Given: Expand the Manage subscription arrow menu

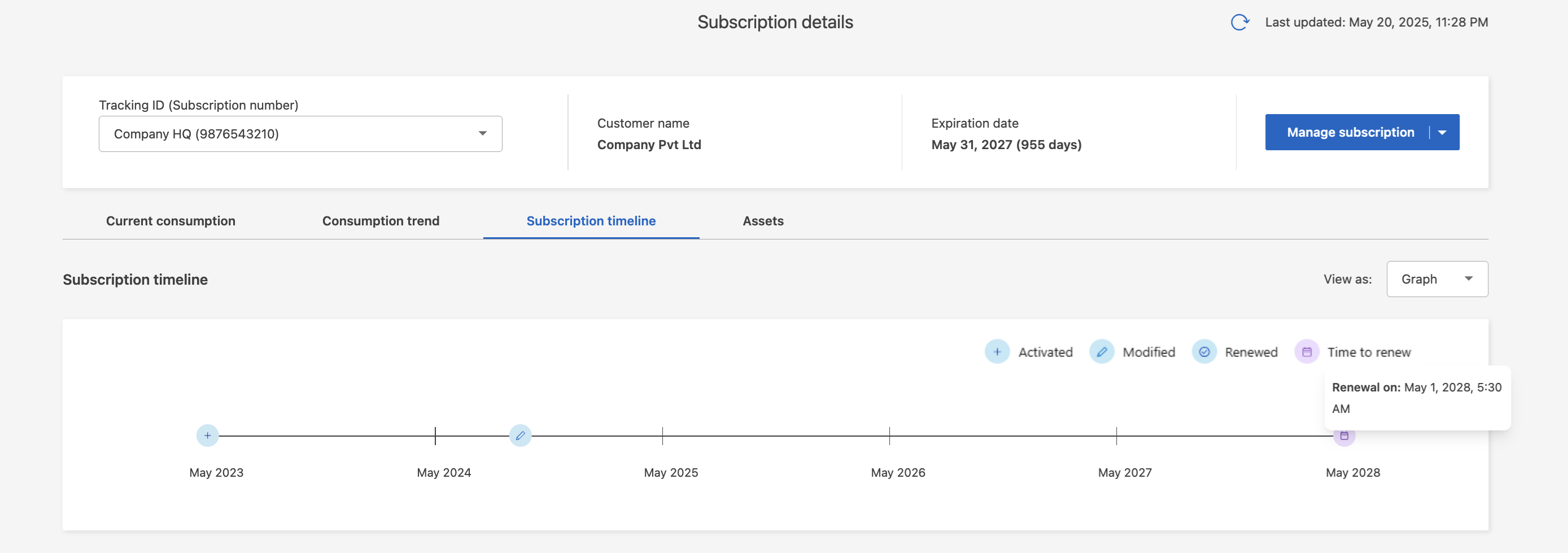Looking at the screenshot, I should click(1442, 133).
